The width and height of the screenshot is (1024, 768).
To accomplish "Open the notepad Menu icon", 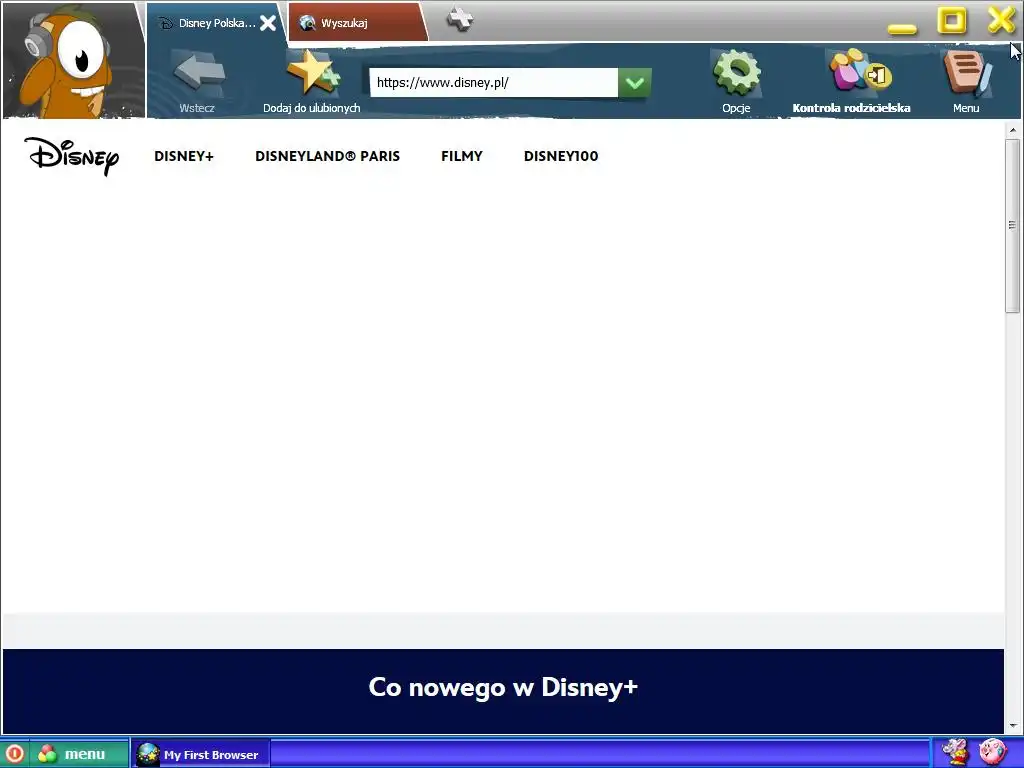I will (967, 82).
